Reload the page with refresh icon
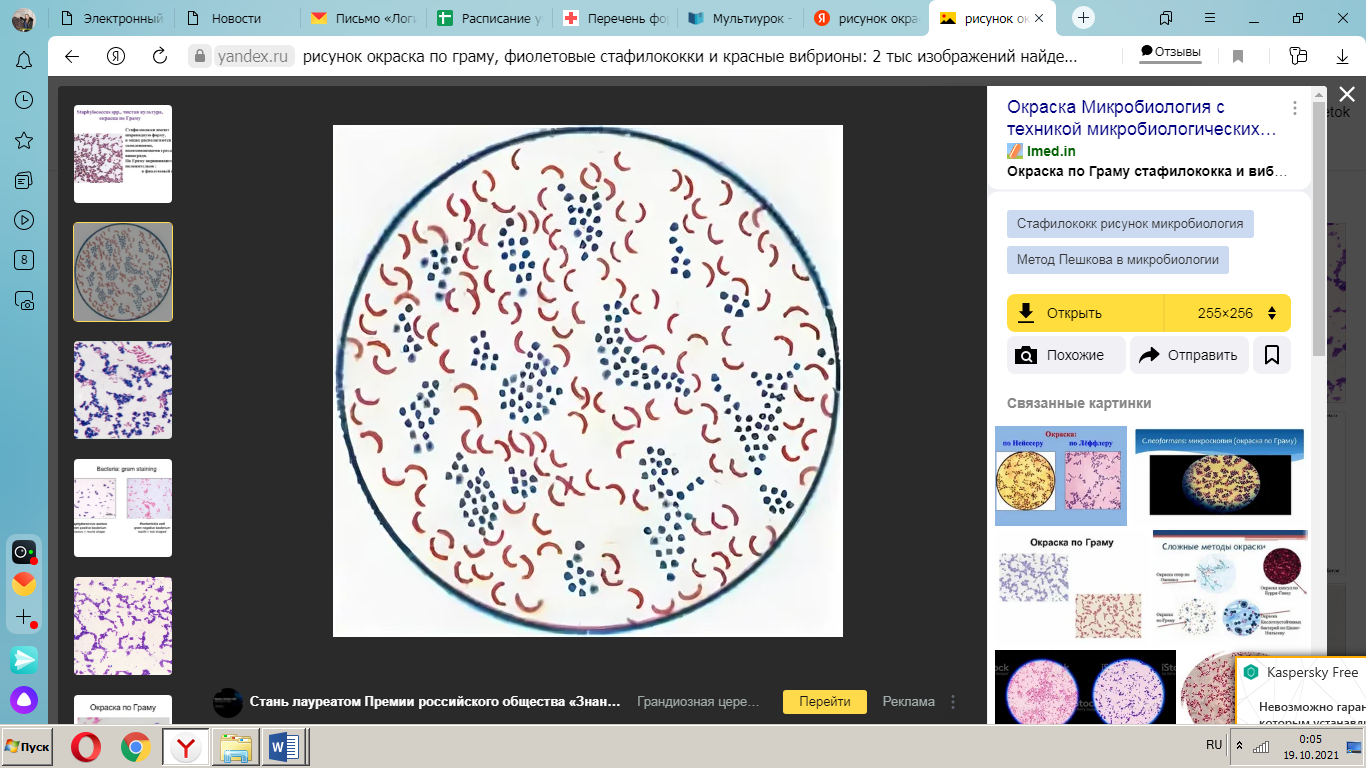This screenshot has width=1366, height=768. click(159, 56)
